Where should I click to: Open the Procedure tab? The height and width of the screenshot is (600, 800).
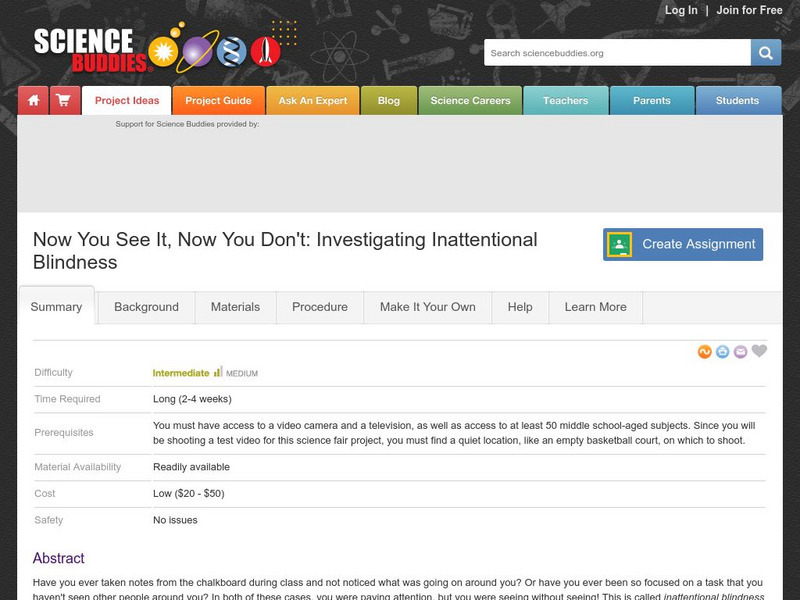319,307
